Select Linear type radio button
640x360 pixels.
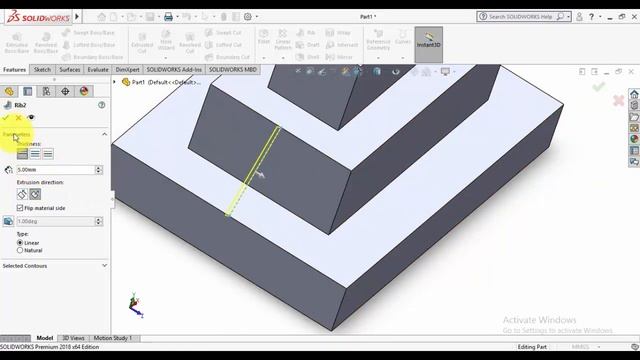pos(20,242)
